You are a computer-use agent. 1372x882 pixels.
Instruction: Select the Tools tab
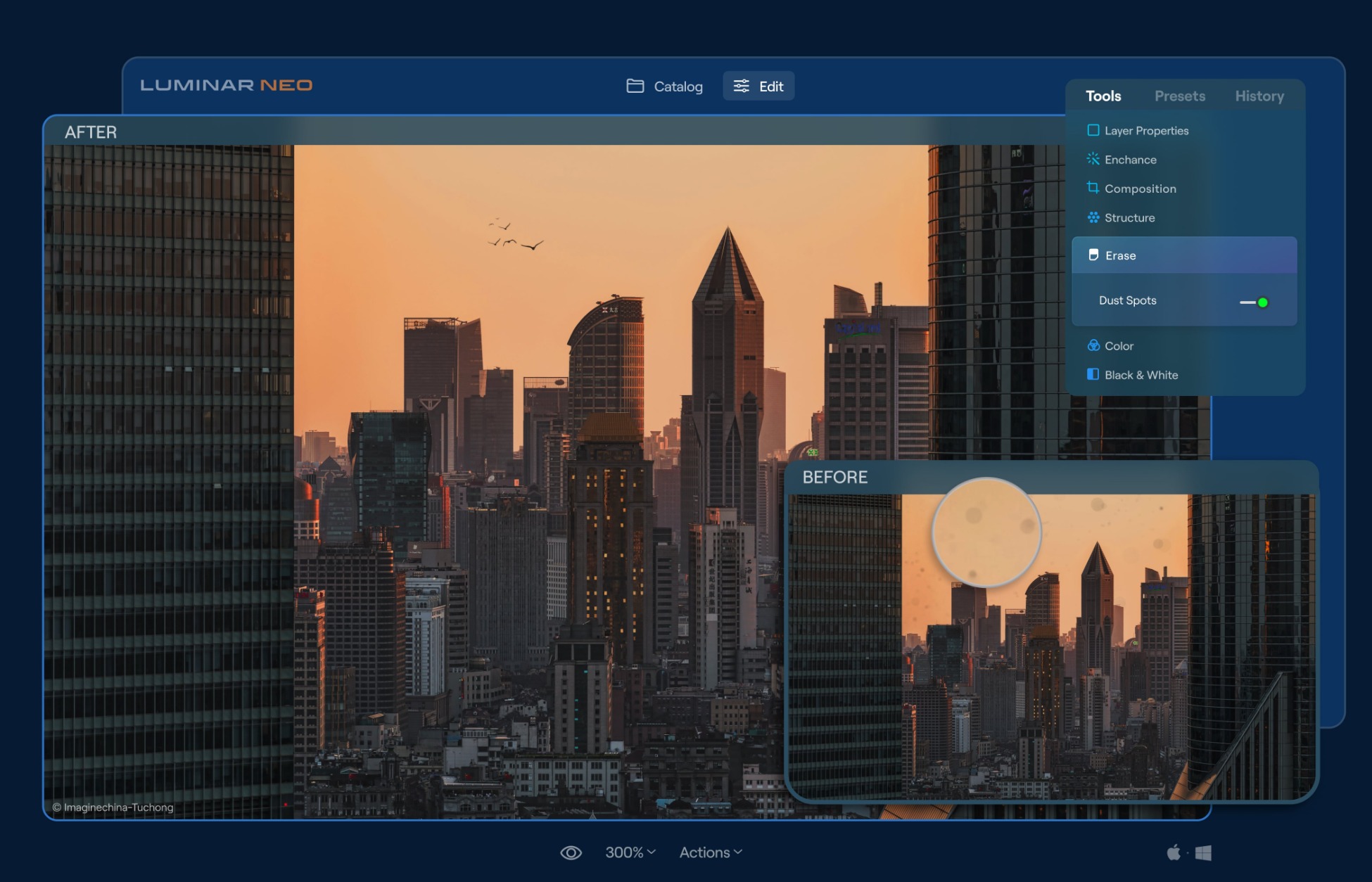[x=1103, y=96]
